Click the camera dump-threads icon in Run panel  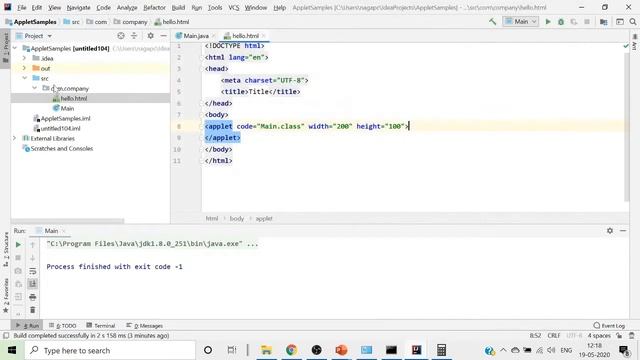tap(18, 271)
